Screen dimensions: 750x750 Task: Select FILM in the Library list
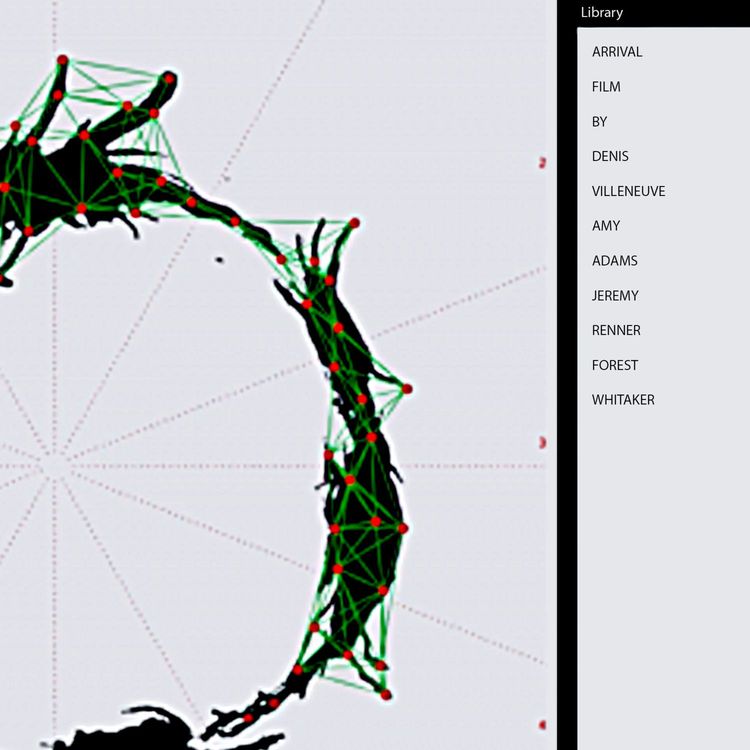click(606, 87)
